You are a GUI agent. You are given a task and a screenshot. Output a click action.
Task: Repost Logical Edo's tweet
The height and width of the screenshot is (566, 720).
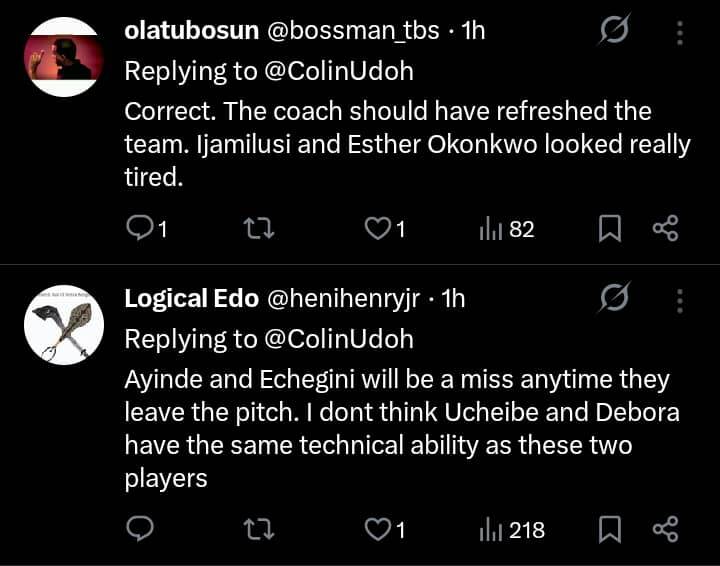click(x=258, y=528)
